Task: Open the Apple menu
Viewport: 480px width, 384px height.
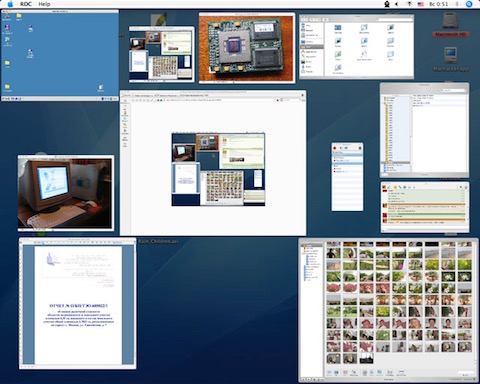Action: coord(10,4)
